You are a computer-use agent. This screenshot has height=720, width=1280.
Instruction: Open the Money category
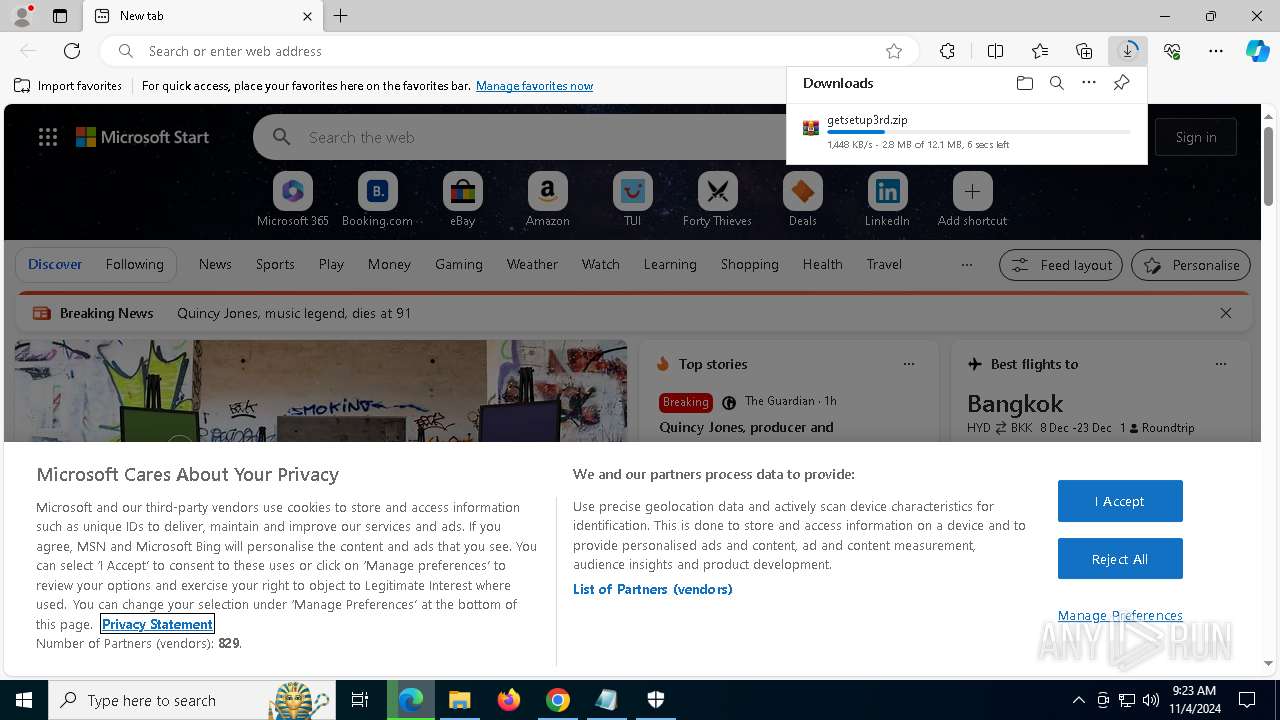[389, 264]
